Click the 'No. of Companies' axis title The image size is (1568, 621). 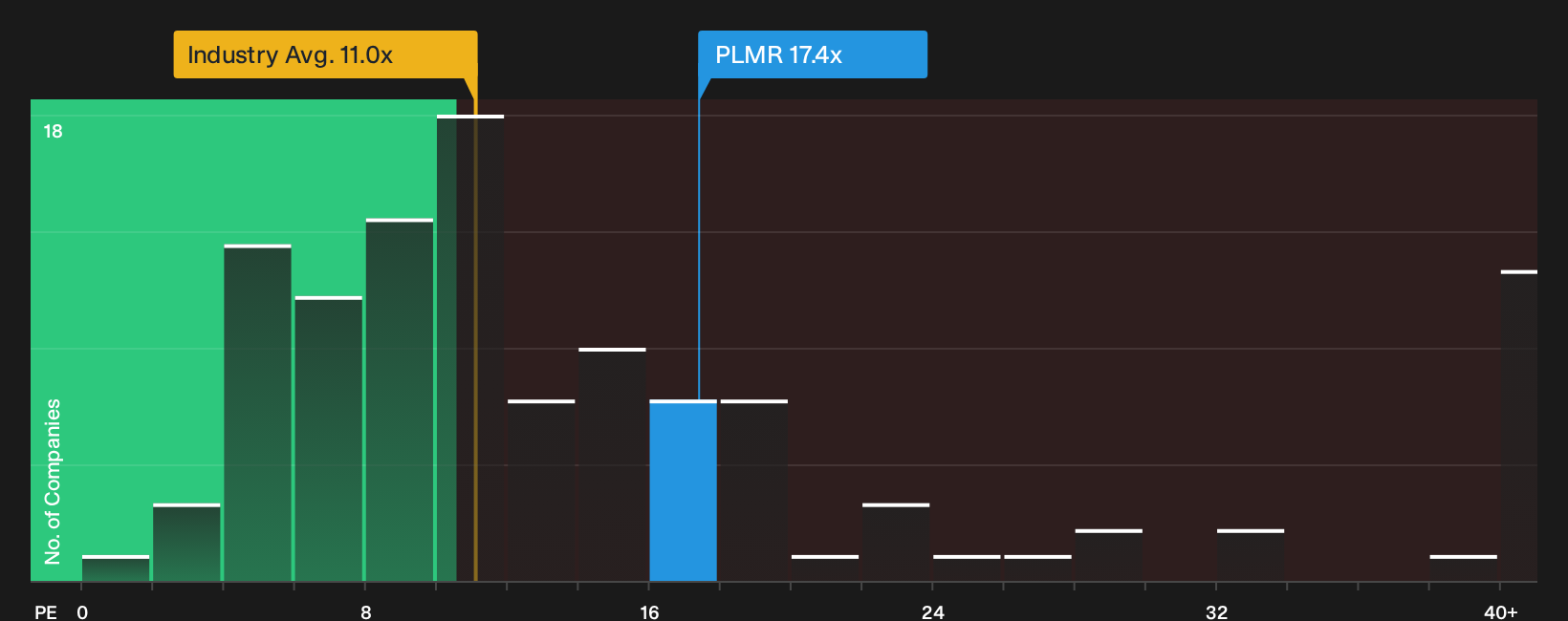coord(53,482)
